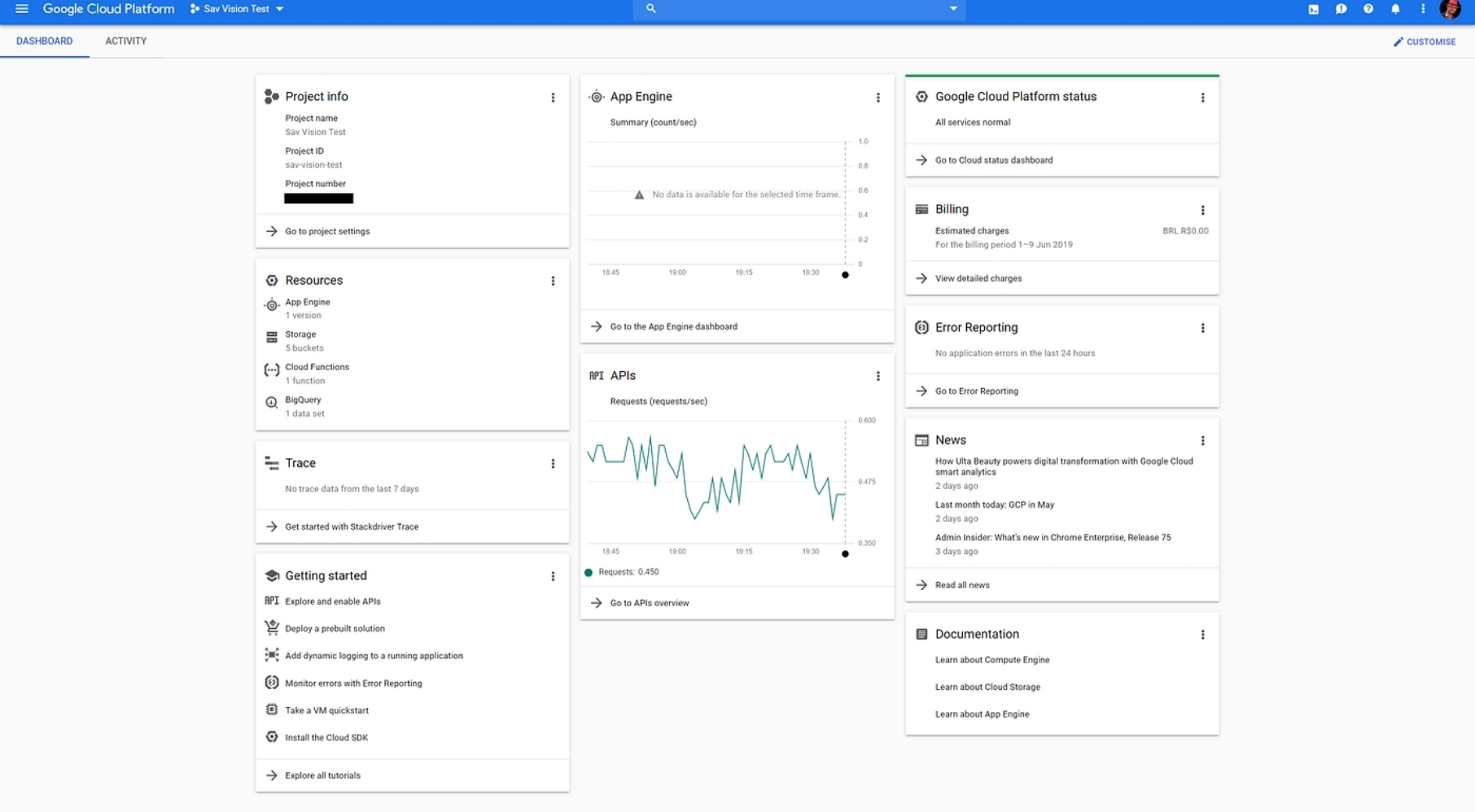Click the APIs chart time marker dot
This screenshot has width=1475, height=812.
tap(845, 554)
